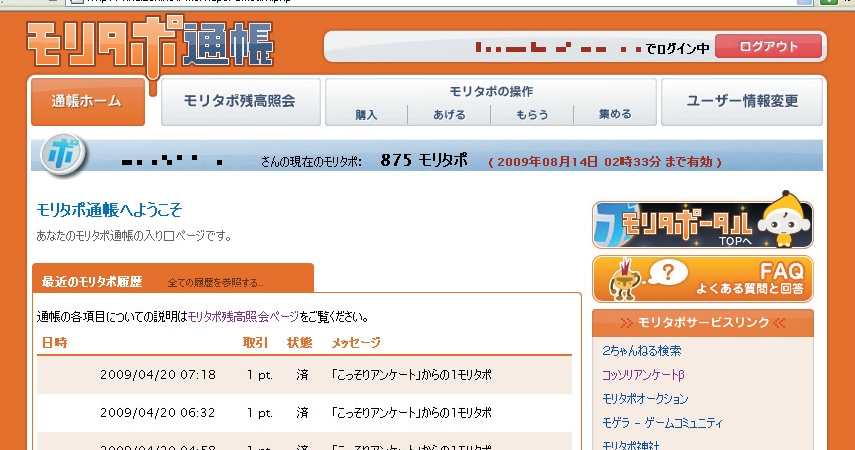Screen dimensions: 855x450
Task: Click 全ての履歴を参照する link
Action: 215,283
